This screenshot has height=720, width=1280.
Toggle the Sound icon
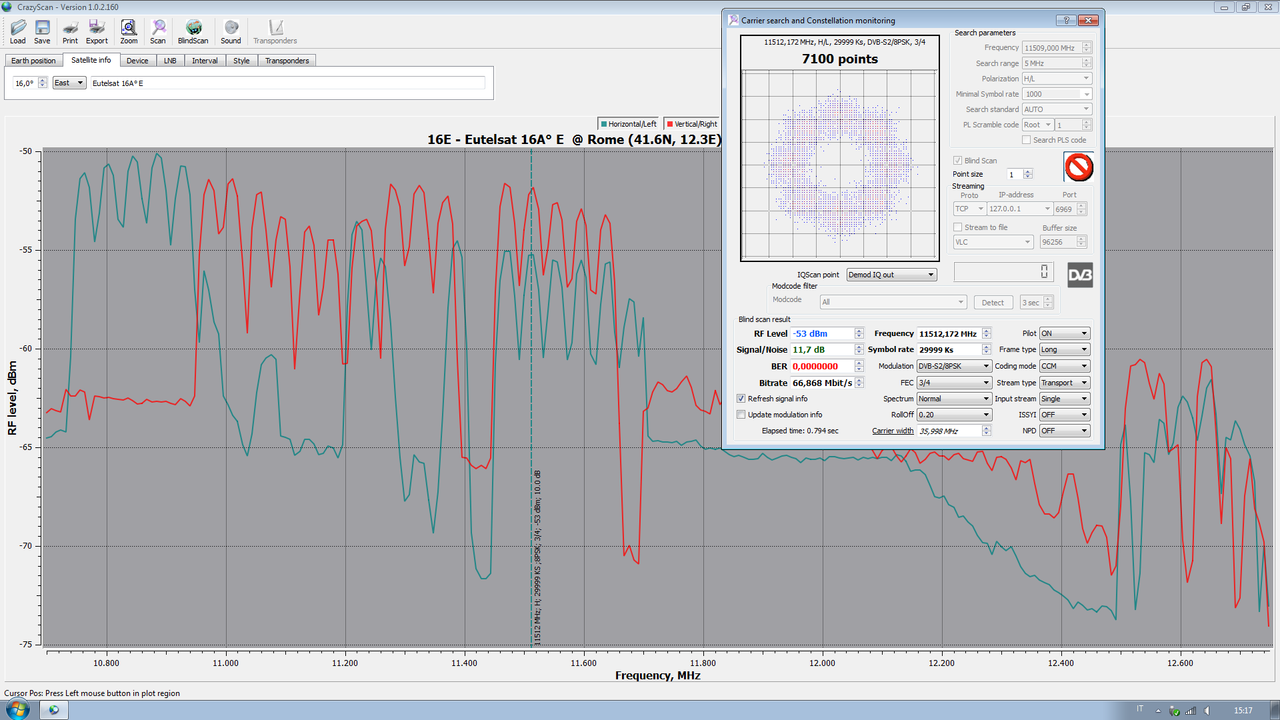(231, 31)
